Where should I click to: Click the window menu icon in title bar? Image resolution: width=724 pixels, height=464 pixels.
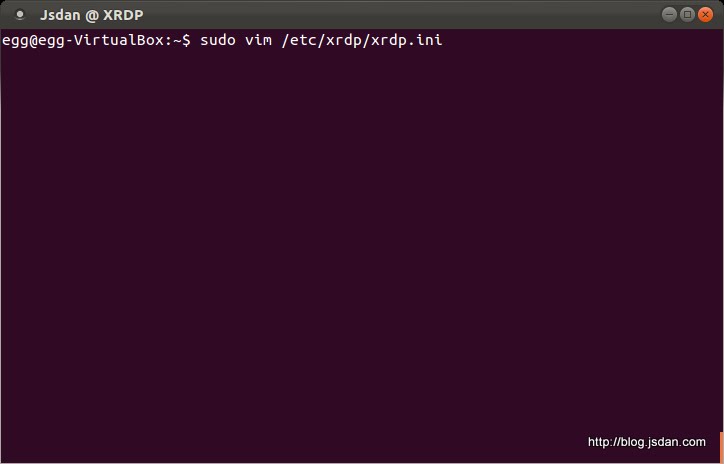pos(18,15)
